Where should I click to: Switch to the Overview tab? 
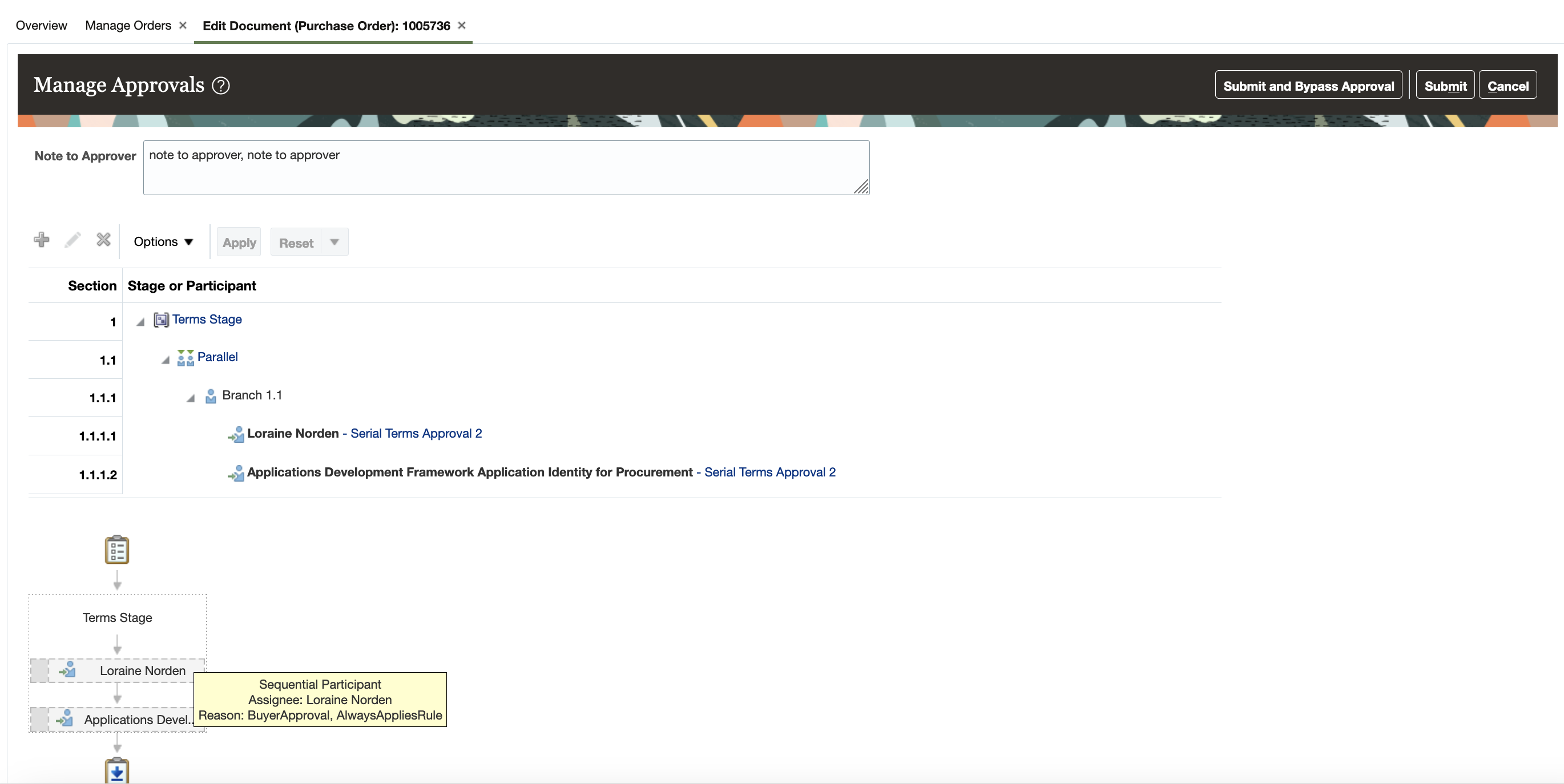click(x=41, y=26)
